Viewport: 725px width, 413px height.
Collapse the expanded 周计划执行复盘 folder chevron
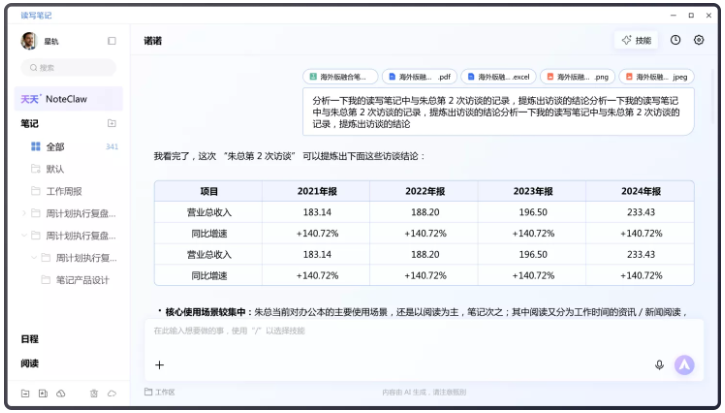[24, 235]
